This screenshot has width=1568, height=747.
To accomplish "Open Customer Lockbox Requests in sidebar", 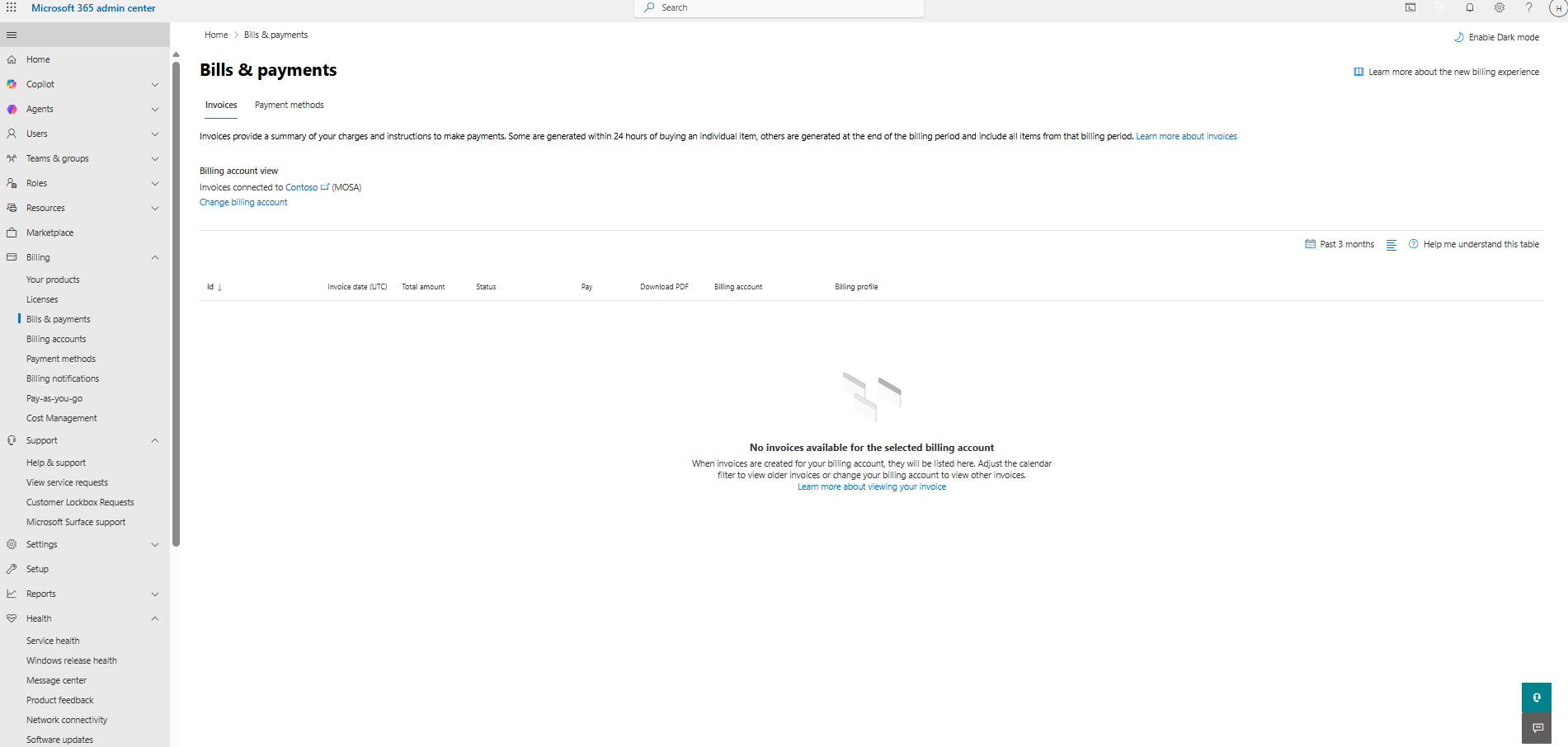I will click(x=80, y=502).
